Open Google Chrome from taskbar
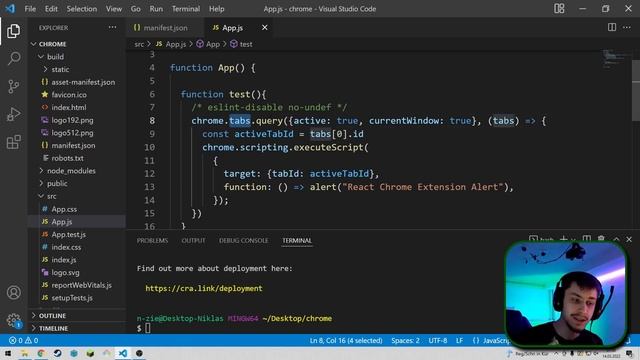640x360 pixels. pos(41,353)
